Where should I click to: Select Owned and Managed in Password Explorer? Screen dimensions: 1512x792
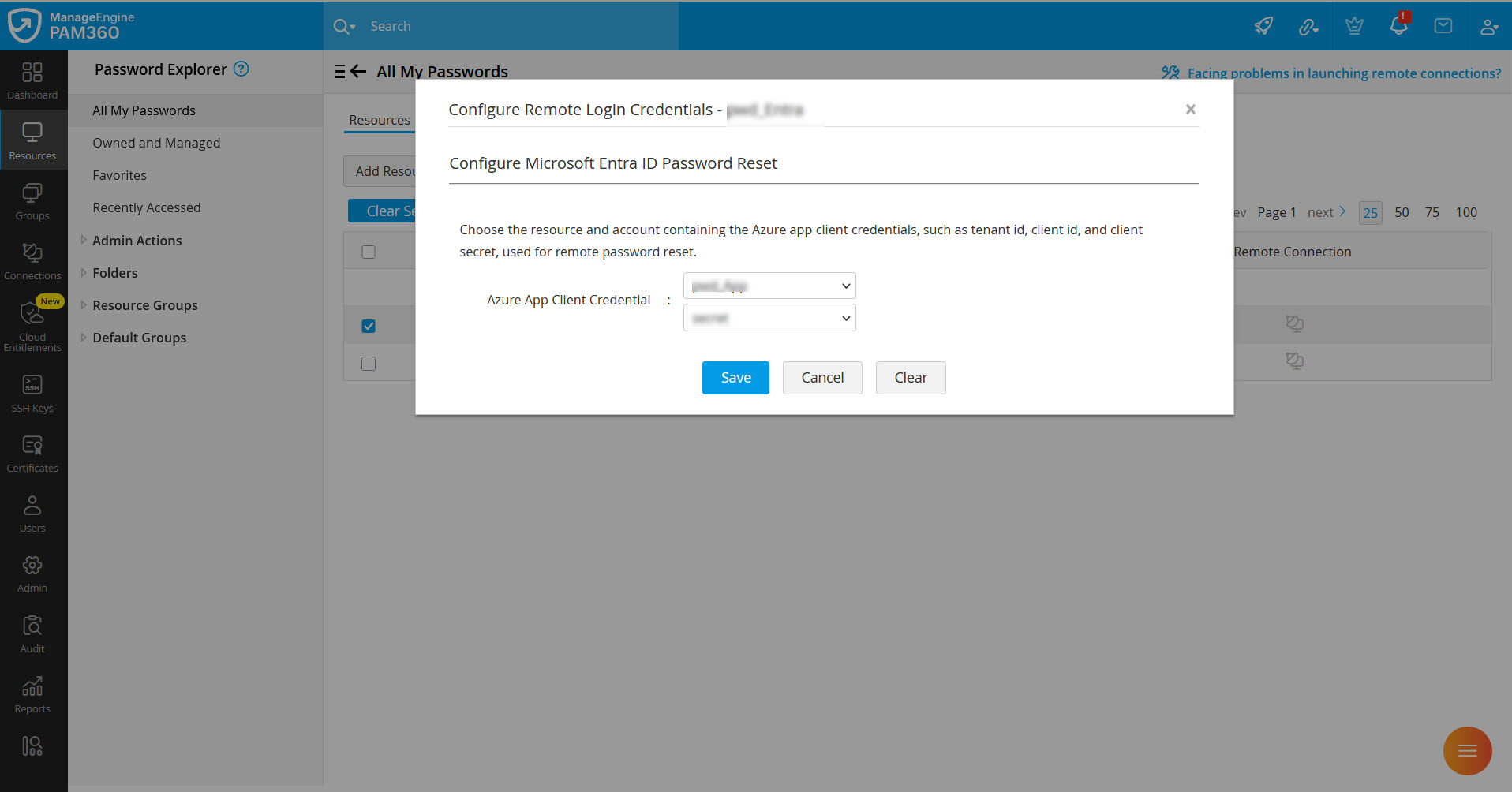click(x=155, y=143)
